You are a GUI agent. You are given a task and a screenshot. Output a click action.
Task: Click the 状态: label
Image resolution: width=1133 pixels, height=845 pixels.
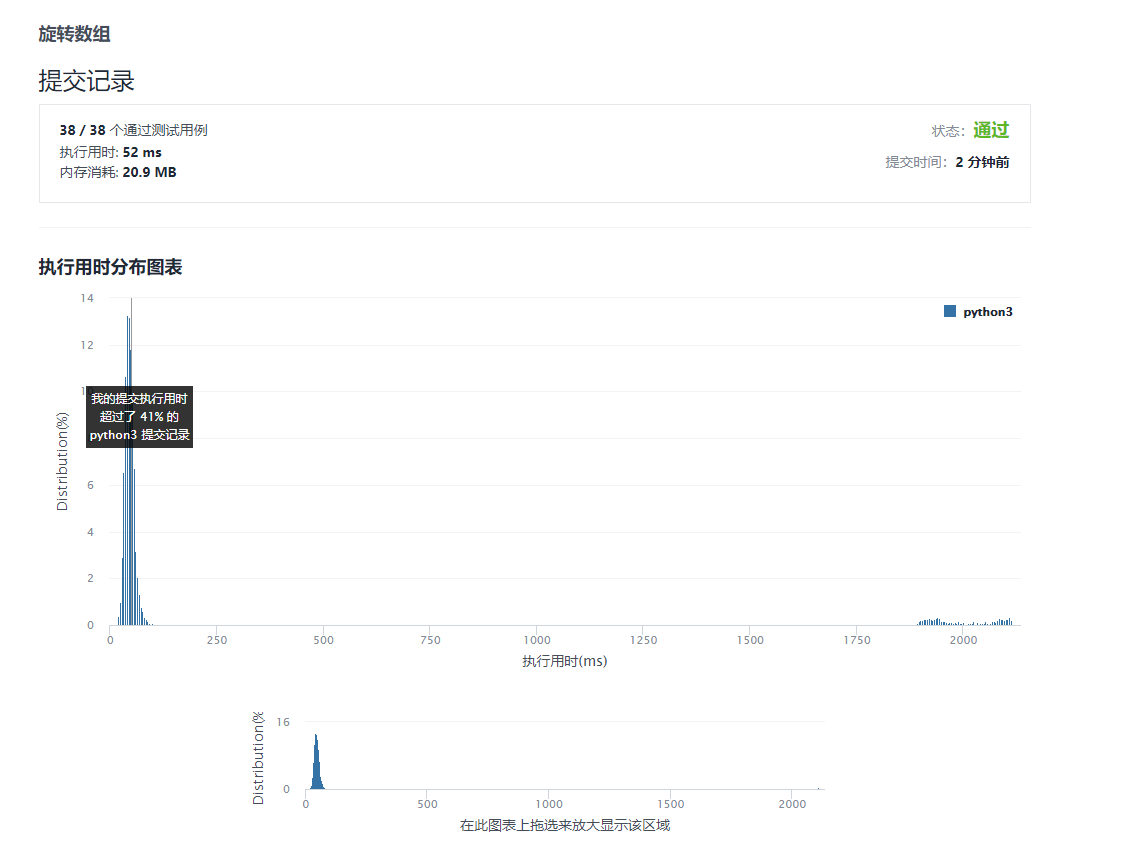coord(948,131)
